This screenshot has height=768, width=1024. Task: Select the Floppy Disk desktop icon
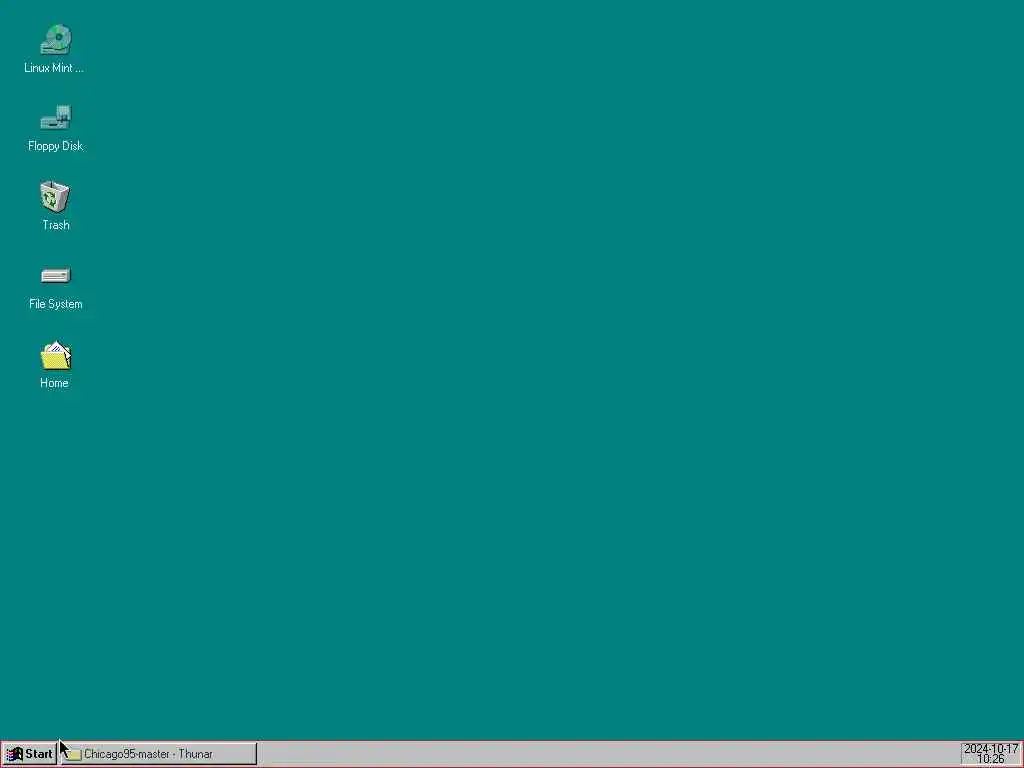56,118
